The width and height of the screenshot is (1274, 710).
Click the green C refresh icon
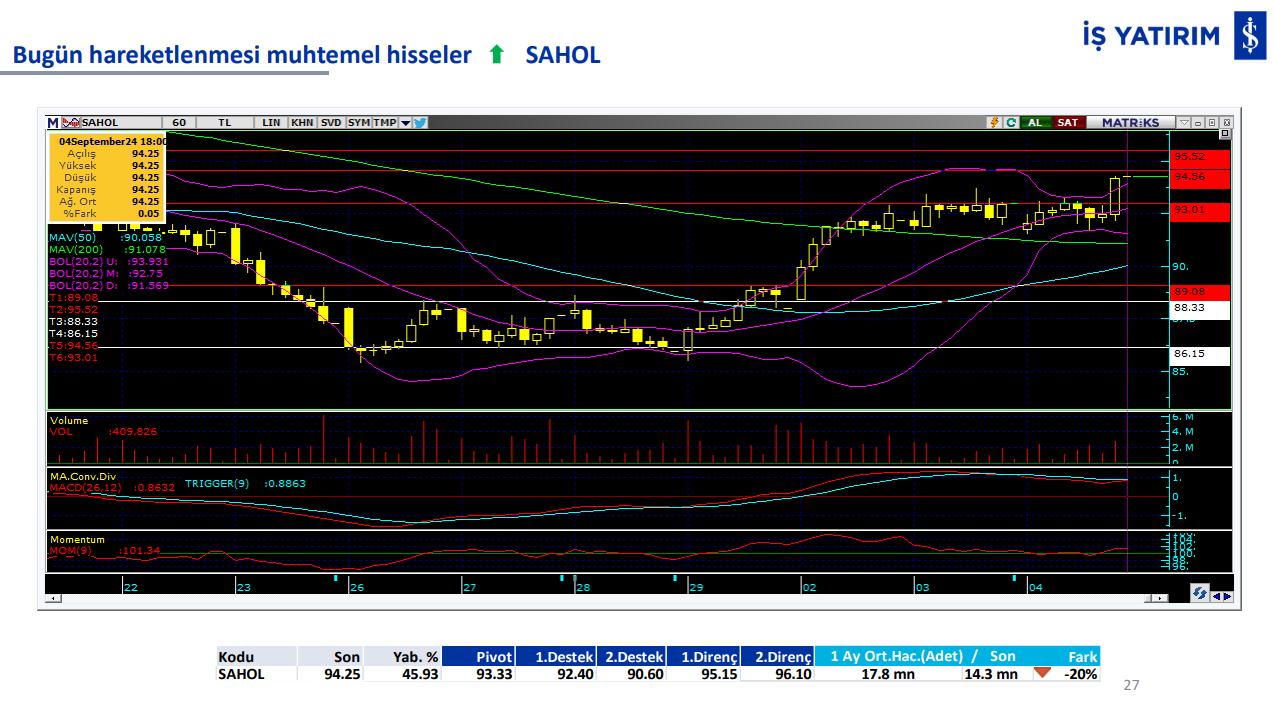[x=1011, y=122]
